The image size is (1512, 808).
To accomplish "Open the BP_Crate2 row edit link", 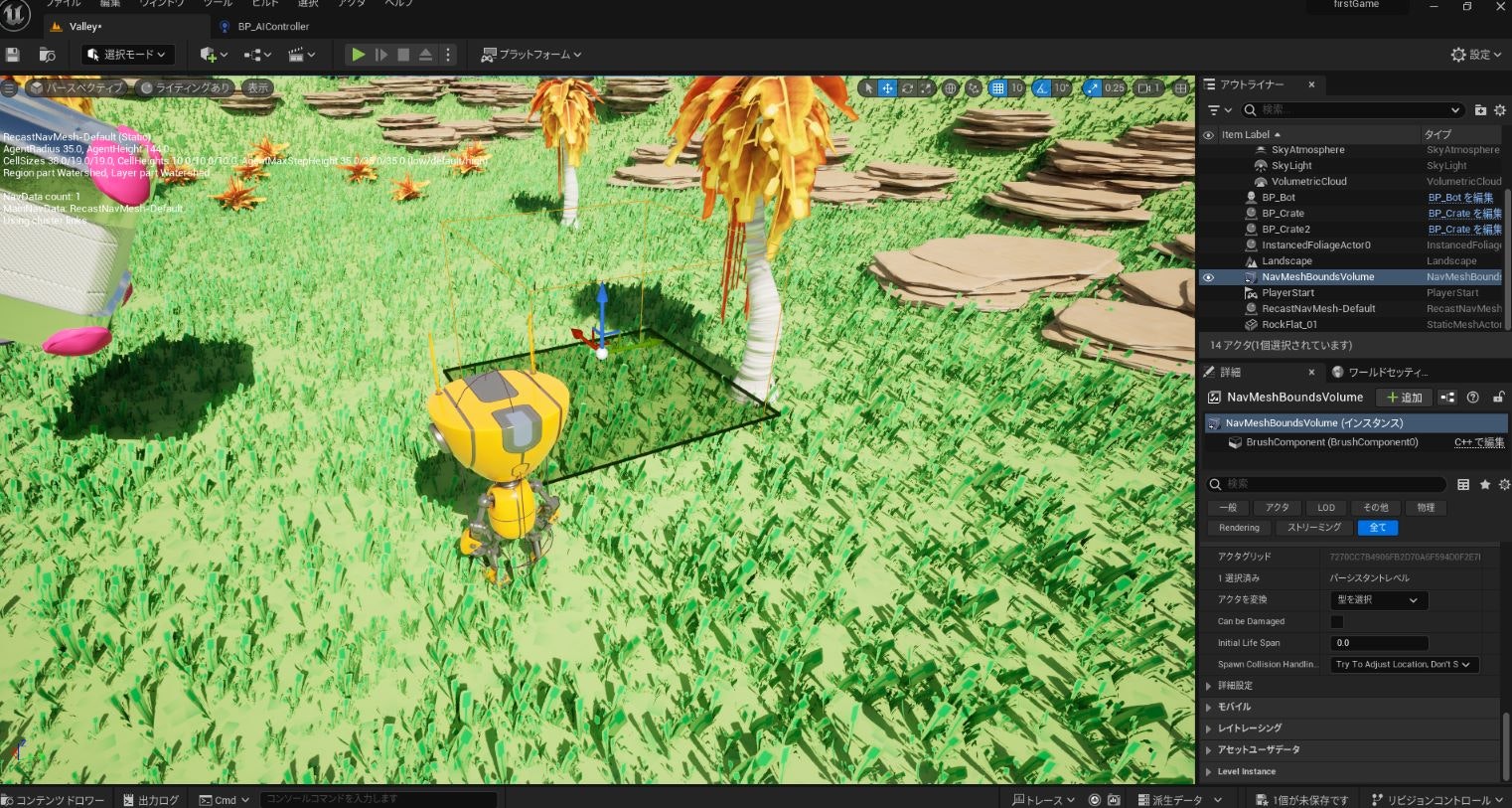I will tap(1464, 230).
